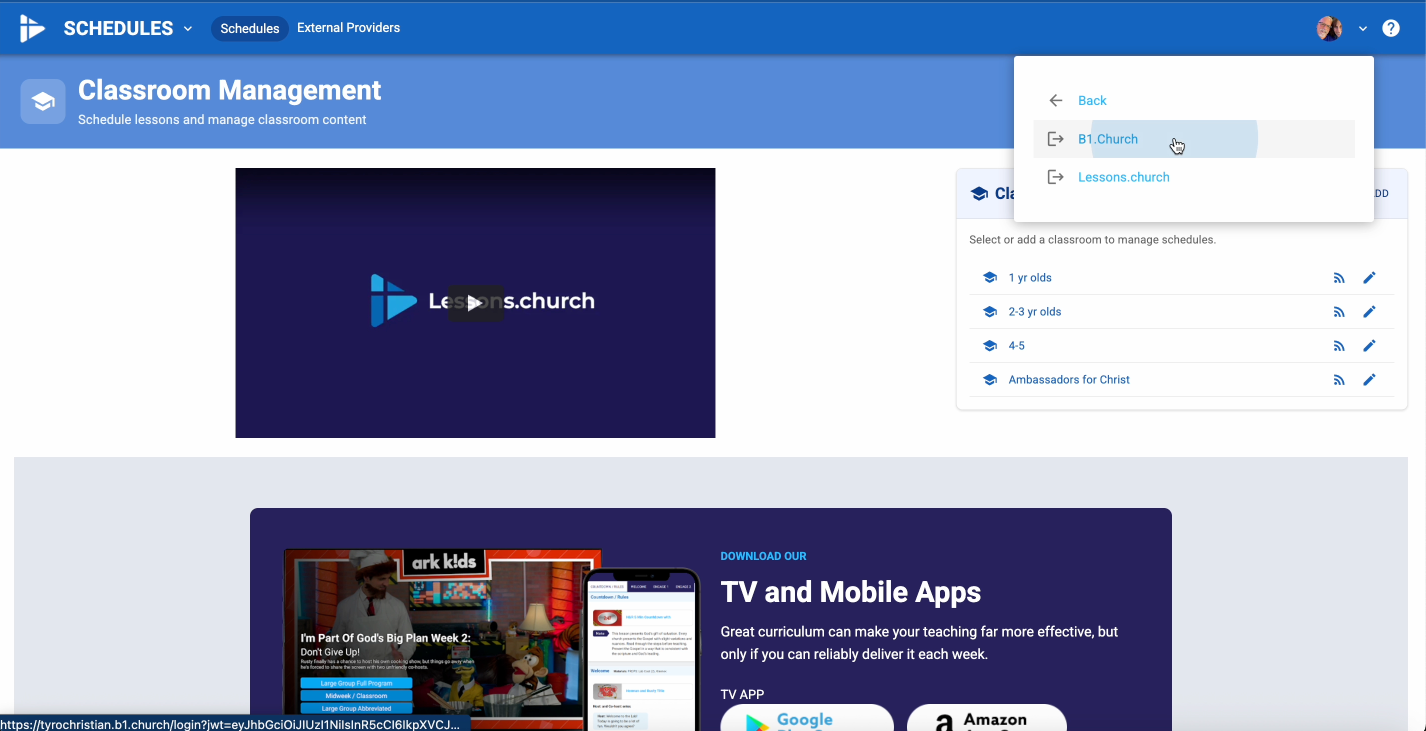1426x731 pixels.
Task: Open the help question mark icon
Action: [x=1390, y=28]
